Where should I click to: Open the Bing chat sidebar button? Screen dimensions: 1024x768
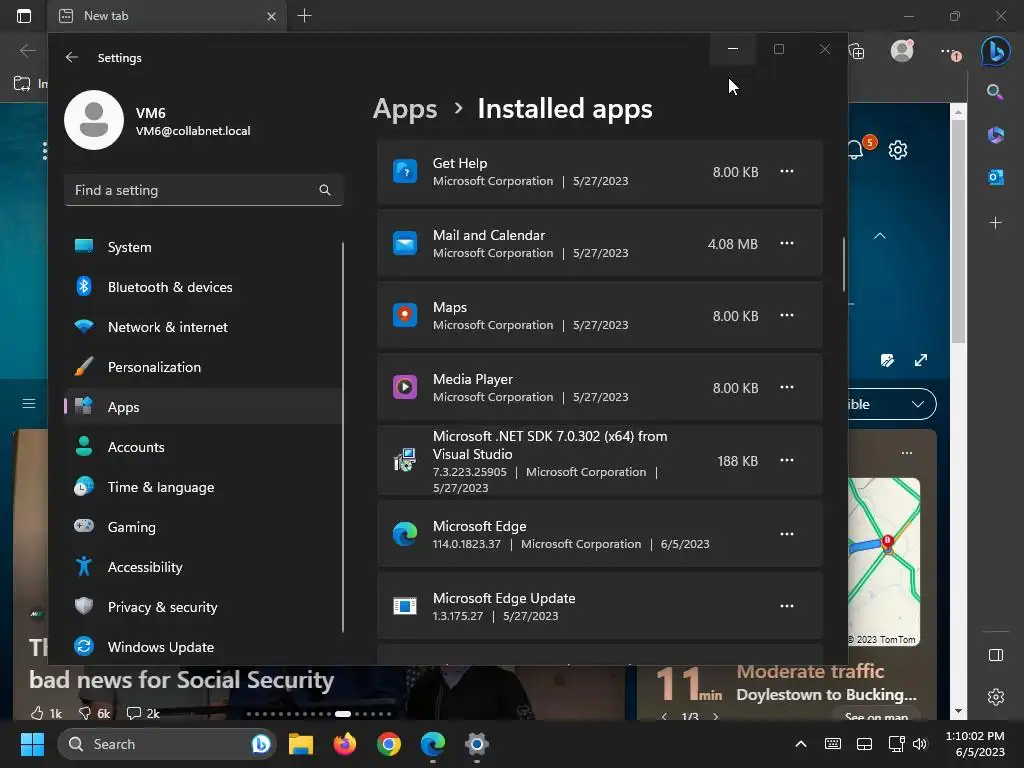995,51
